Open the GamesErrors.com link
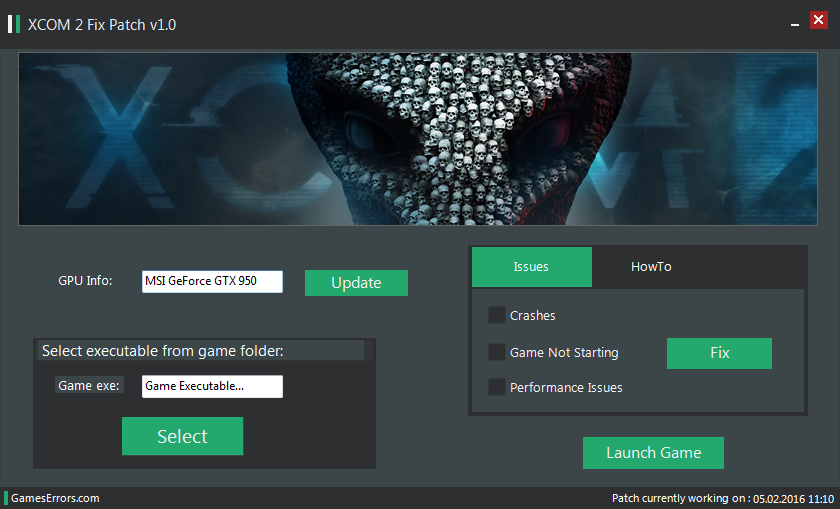Image resolution: width=840 pixels, height=509 pixels. tap(55, 498)
